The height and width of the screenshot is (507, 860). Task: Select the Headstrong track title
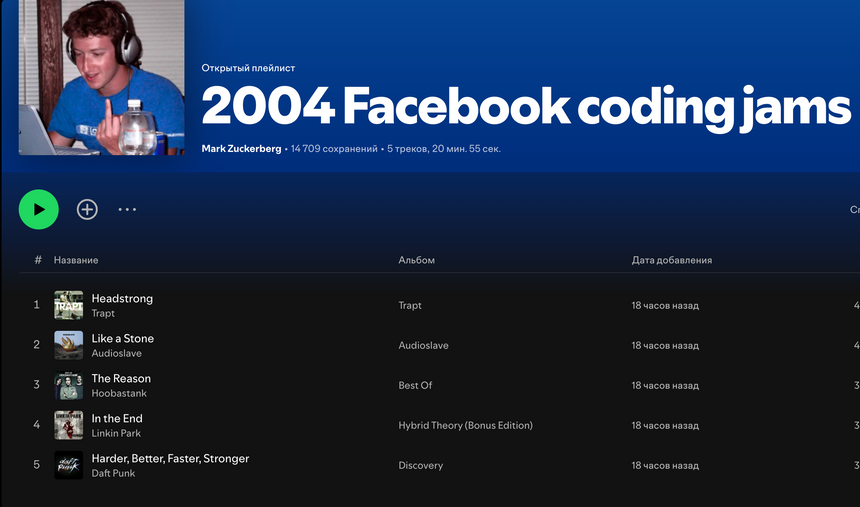(x=122, y=298)
